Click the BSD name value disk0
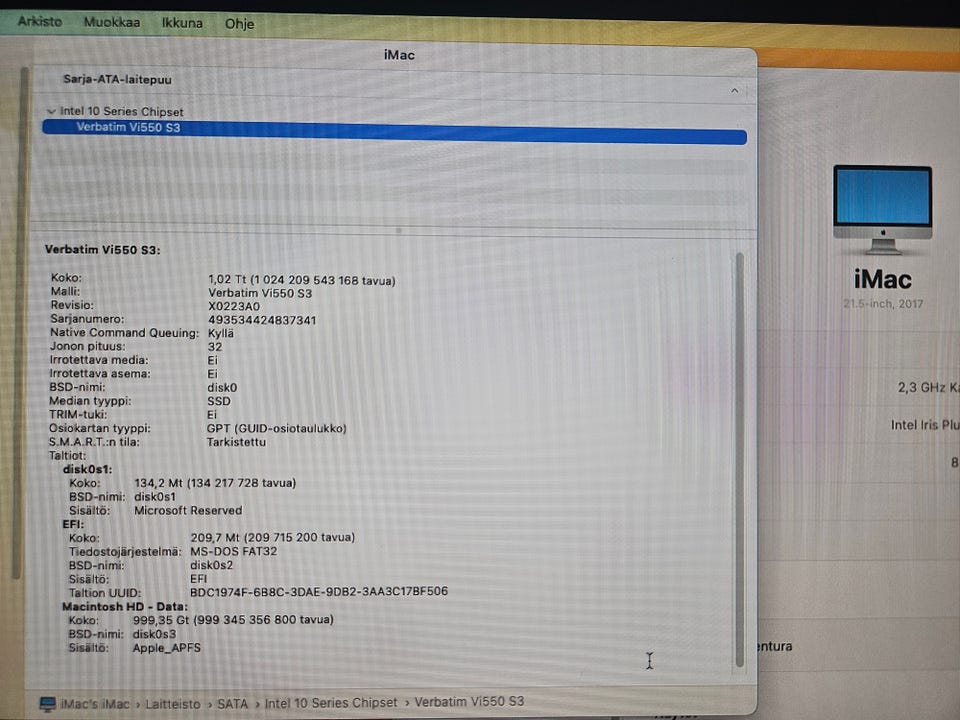Image resolution: width=960 pixels, height=720 pixels. (x=222, y=388)
